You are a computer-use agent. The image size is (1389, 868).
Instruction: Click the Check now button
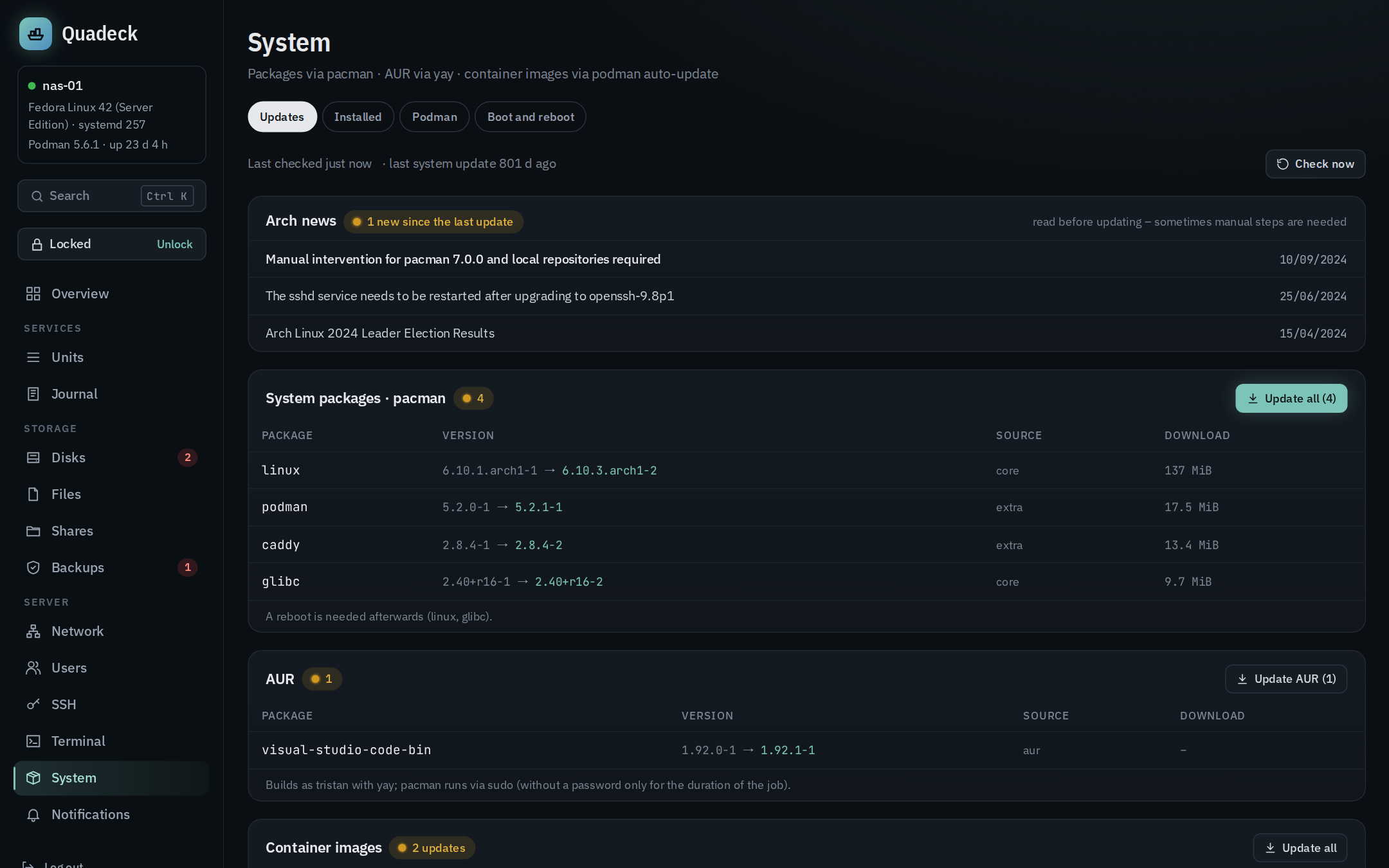(x=1315, y=164)
